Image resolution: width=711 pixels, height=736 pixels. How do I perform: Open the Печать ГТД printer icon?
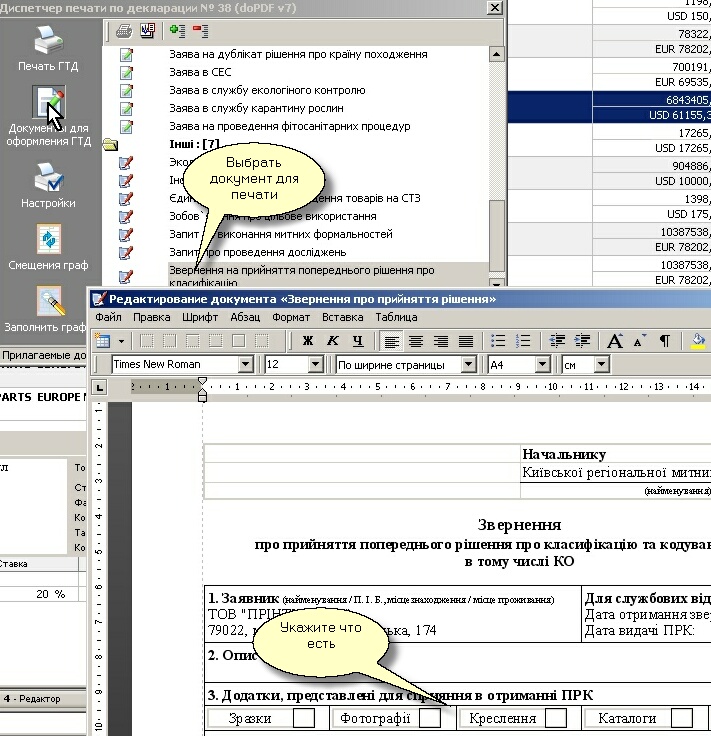point(47,42)
